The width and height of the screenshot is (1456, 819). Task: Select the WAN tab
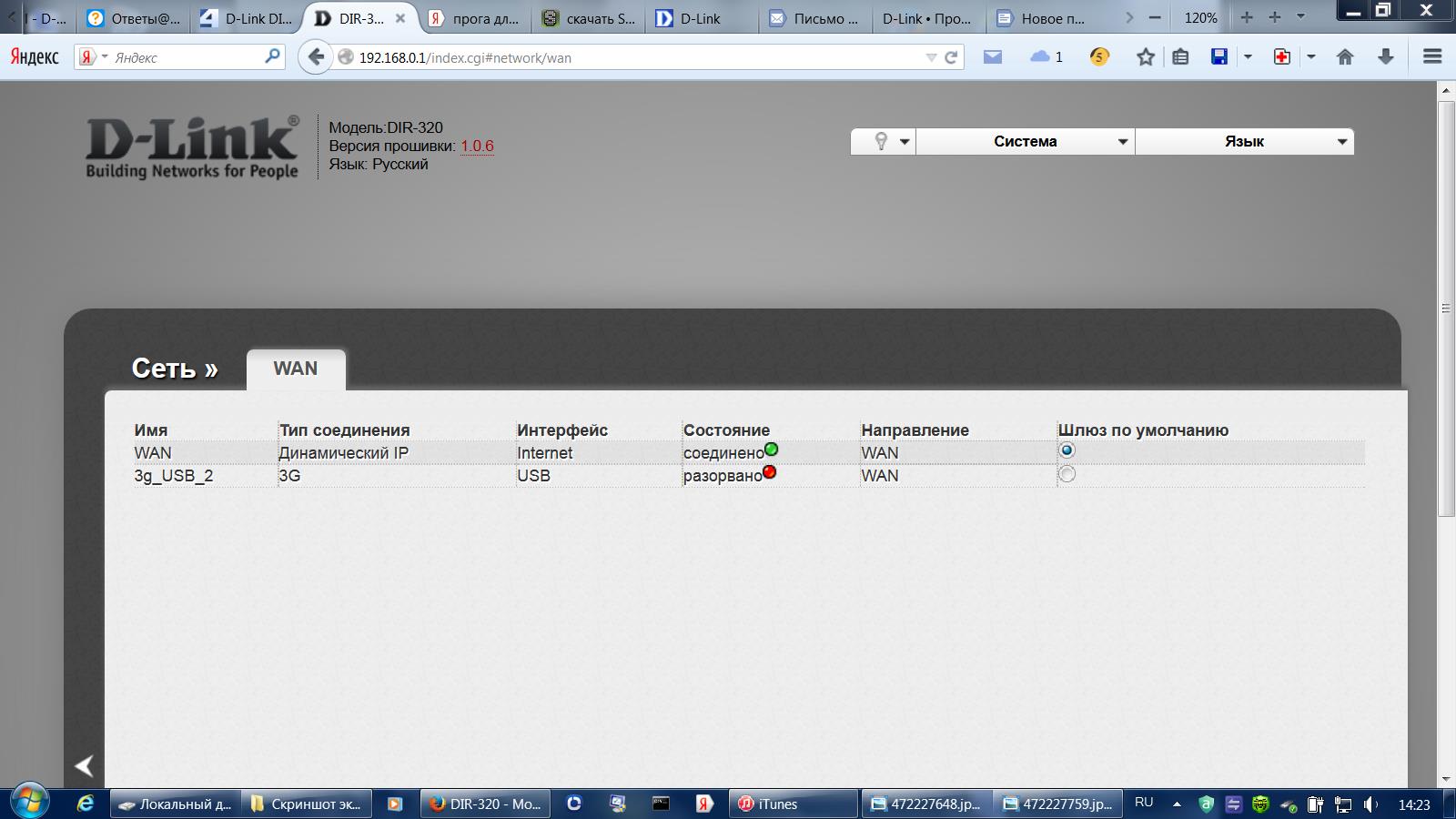[x=296, y=369]
